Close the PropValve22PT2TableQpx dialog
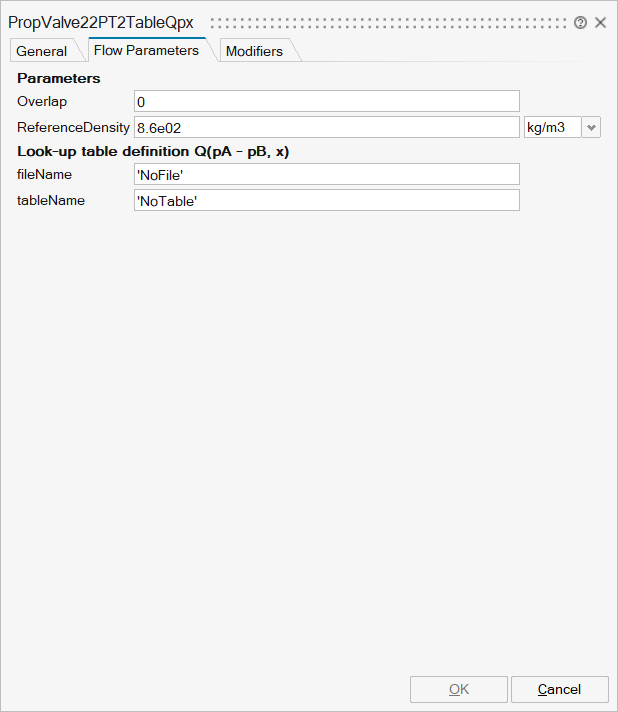This screenshot has width=618, height=712. point(601,22)
